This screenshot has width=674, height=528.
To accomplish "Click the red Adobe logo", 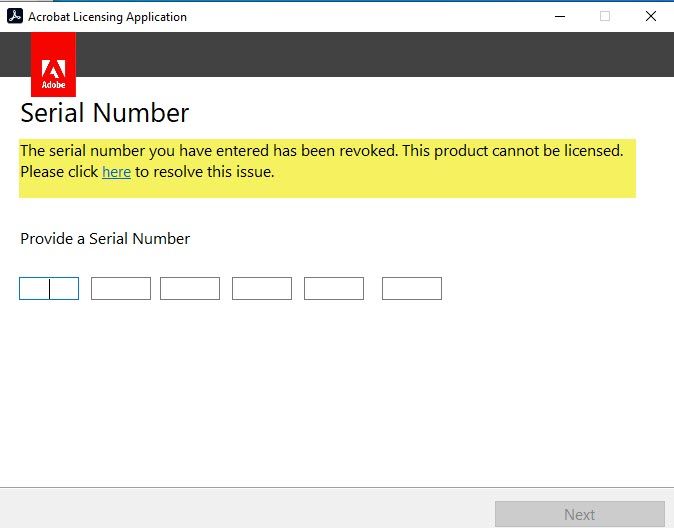I will [53, 64].
